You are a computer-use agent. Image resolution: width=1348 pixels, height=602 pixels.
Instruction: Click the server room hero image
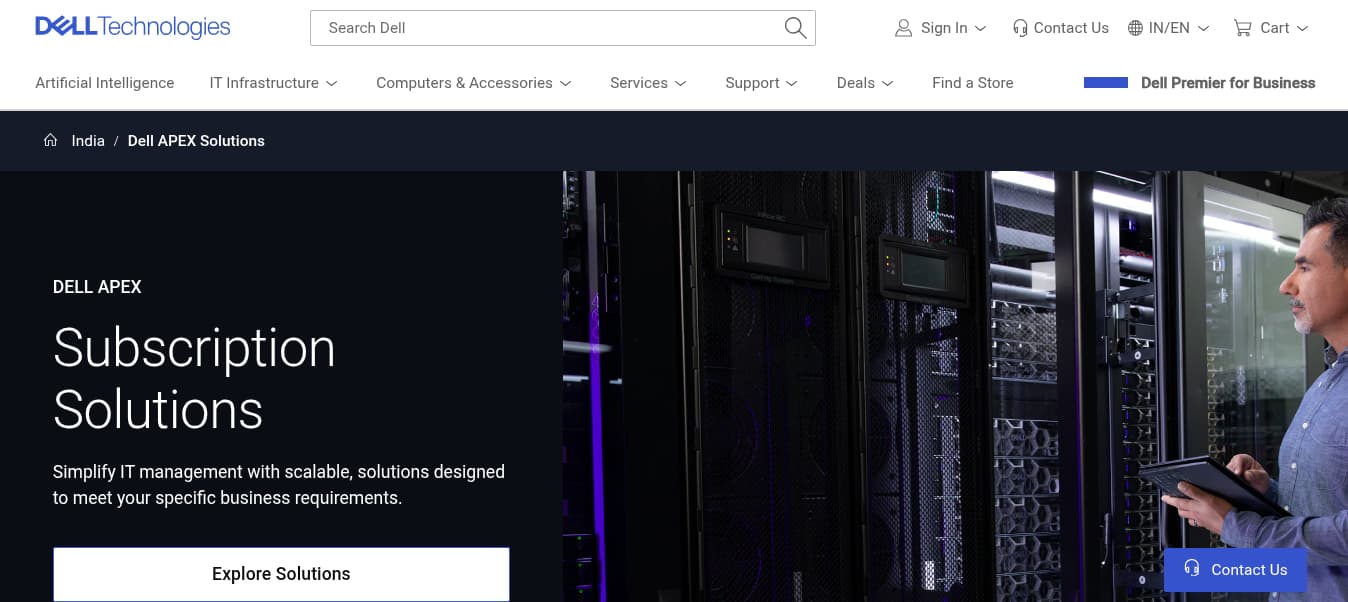click(x=955, y=386)
